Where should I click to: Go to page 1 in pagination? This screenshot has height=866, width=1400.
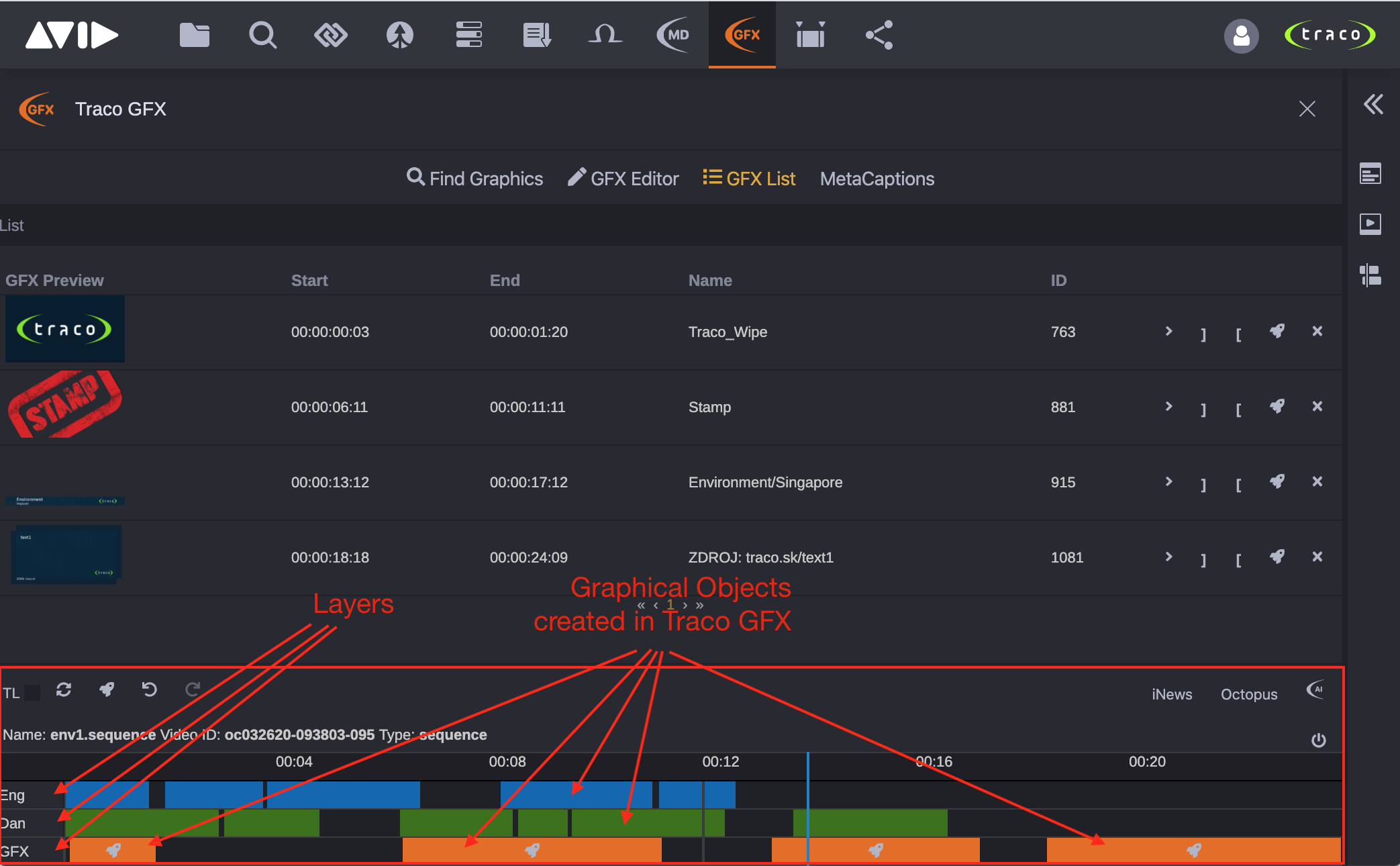pos(670,604)
